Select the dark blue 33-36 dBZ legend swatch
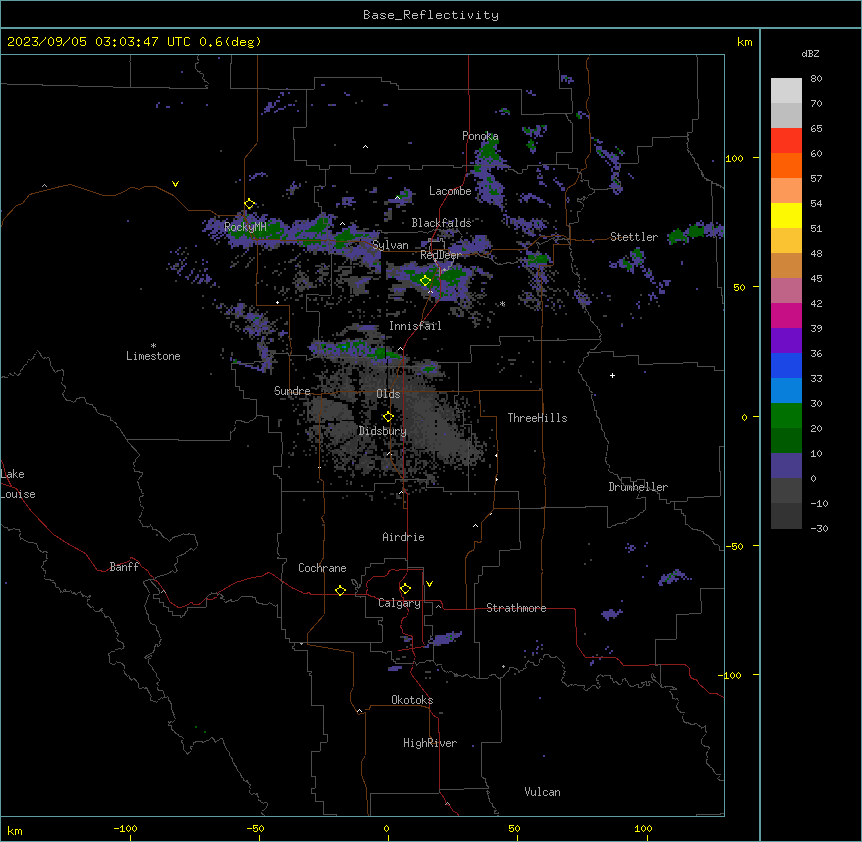The image size is (862, 842). pos(786,365)
